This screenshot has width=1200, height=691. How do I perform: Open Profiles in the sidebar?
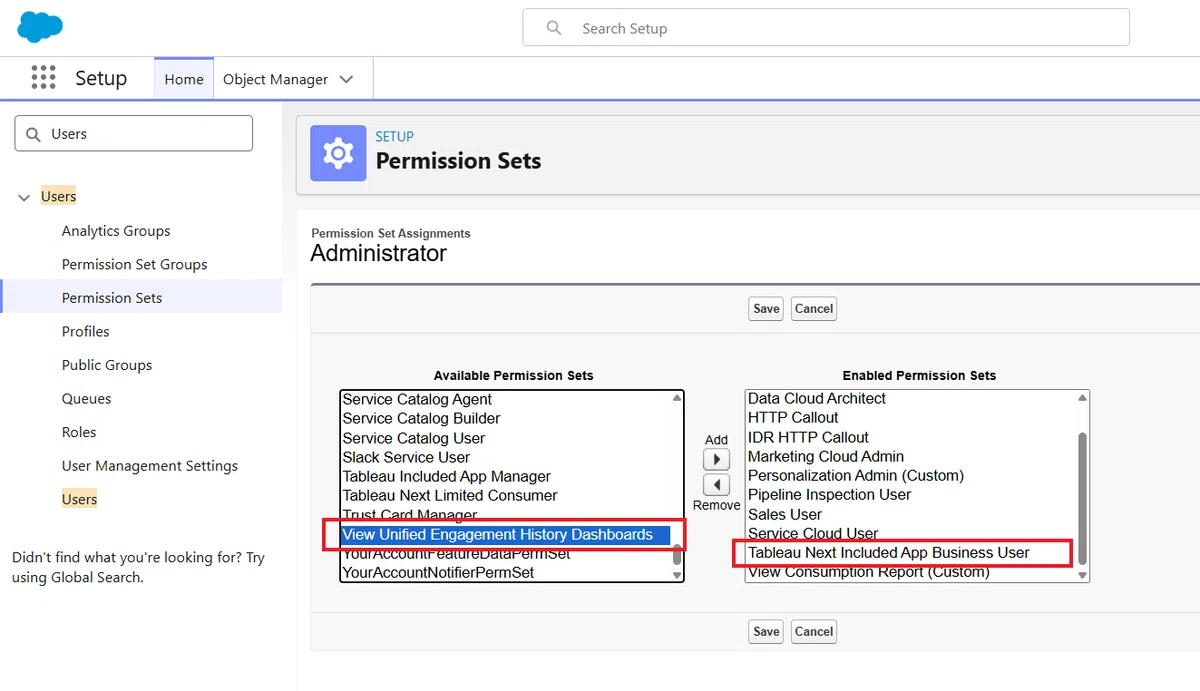(x=86, y=331)
